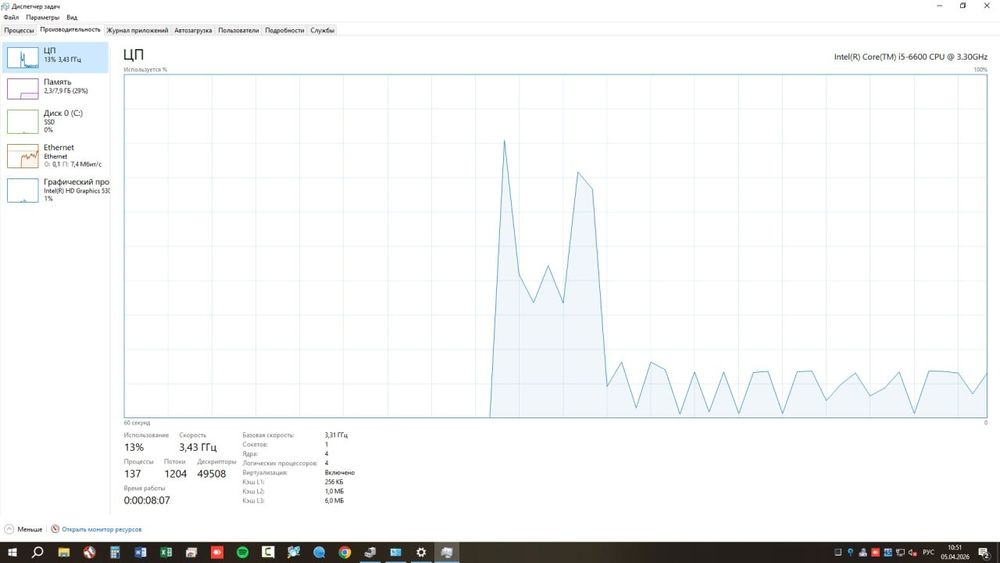This screenshot has height=563, width=1000.
Task: Click the 3,43 ГГц speed value
Action: pos(198,448)
